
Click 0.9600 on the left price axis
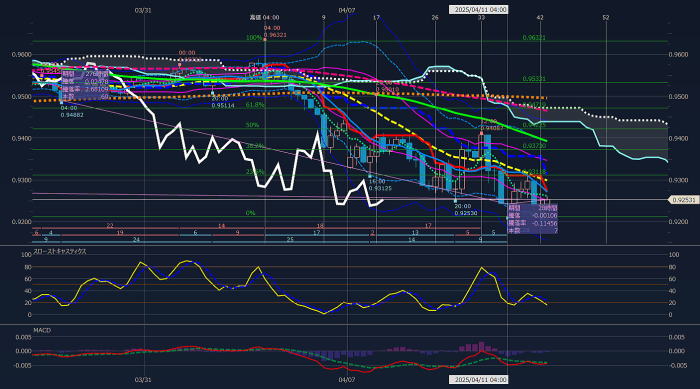click(21, 54)
